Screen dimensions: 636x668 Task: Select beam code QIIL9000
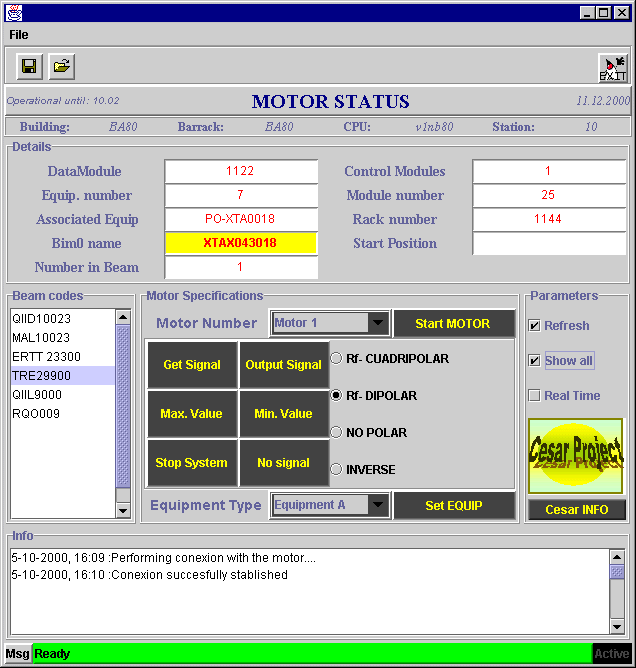point(63,394)
